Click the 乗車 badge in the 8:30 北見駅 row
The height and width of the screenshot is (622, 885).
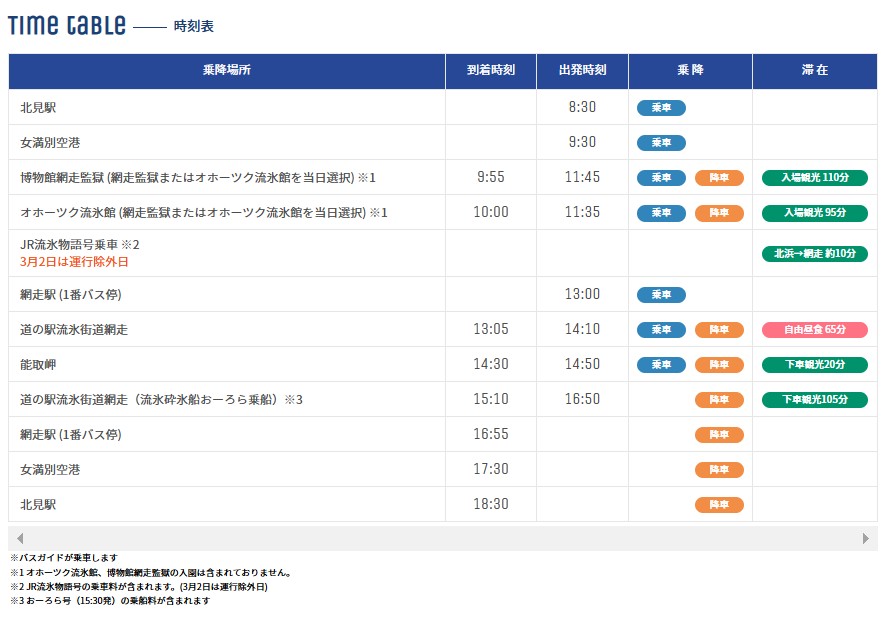click(661, 108)
